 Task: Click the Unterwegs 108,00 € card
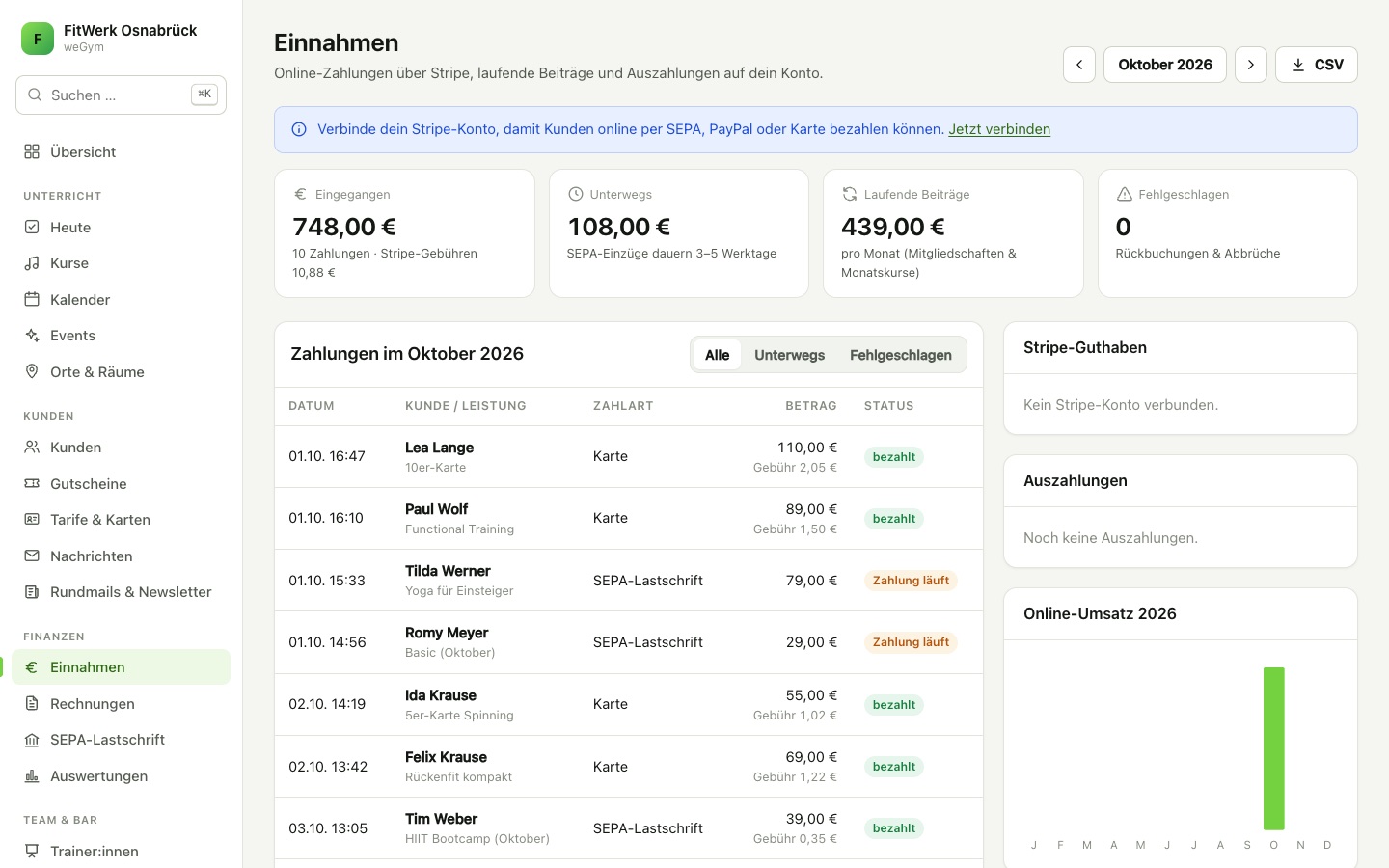pyautogui.click(x=679, y=233)
